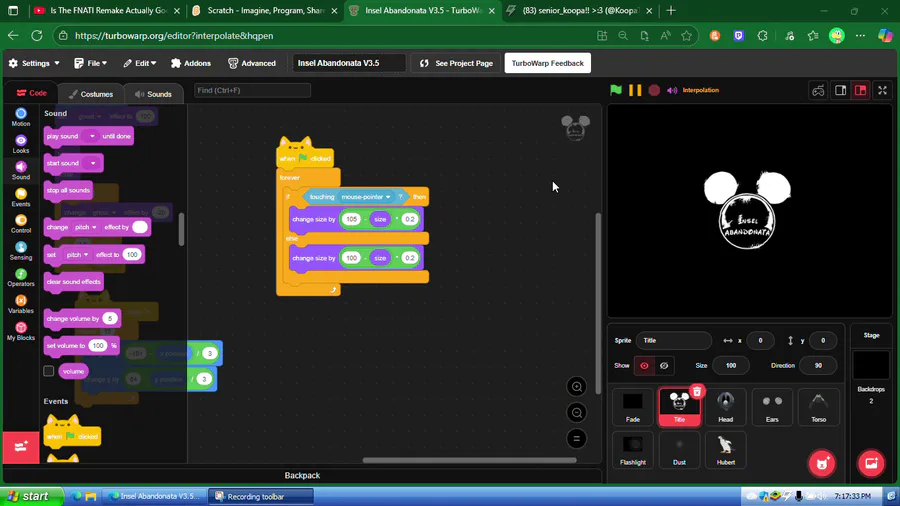Image resolution: width=900 pixels, height=506 pixels.
Task: Open the Windows start button
Action: coord(32,496)
